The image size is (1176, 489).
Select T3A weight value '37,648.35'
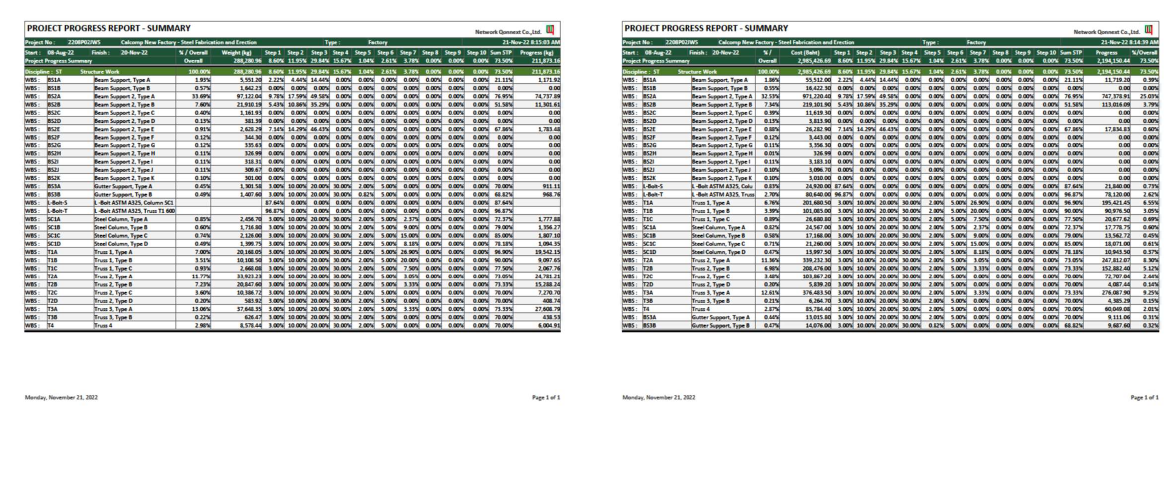[248, 308]
